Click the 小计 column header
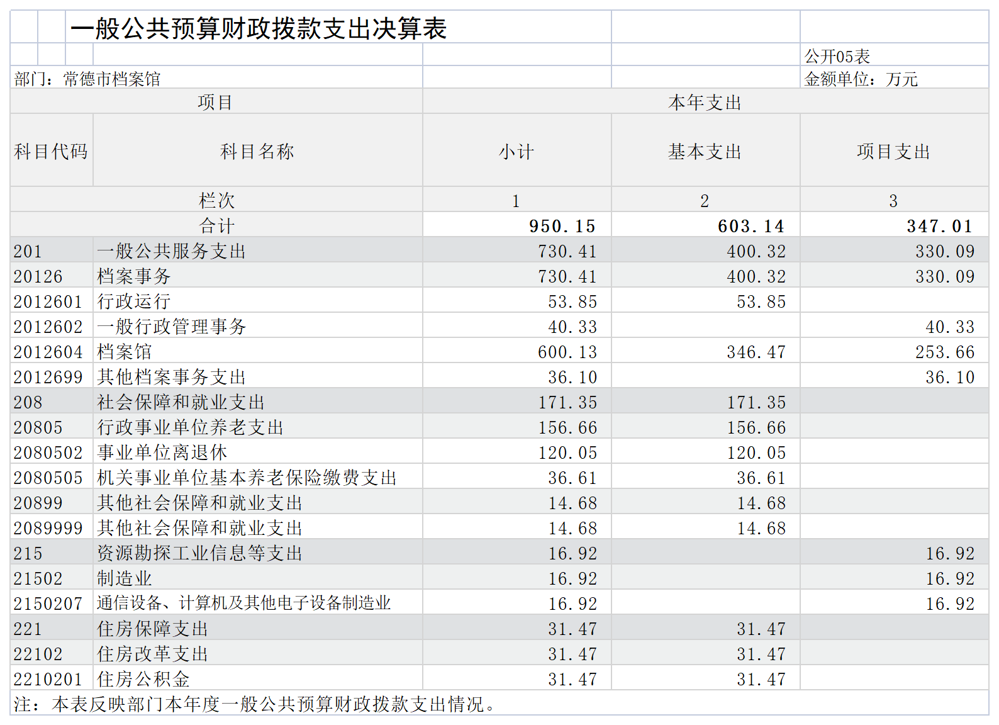Screen dimensions: 999x725 pyautogui.click(x=516, y=150)
